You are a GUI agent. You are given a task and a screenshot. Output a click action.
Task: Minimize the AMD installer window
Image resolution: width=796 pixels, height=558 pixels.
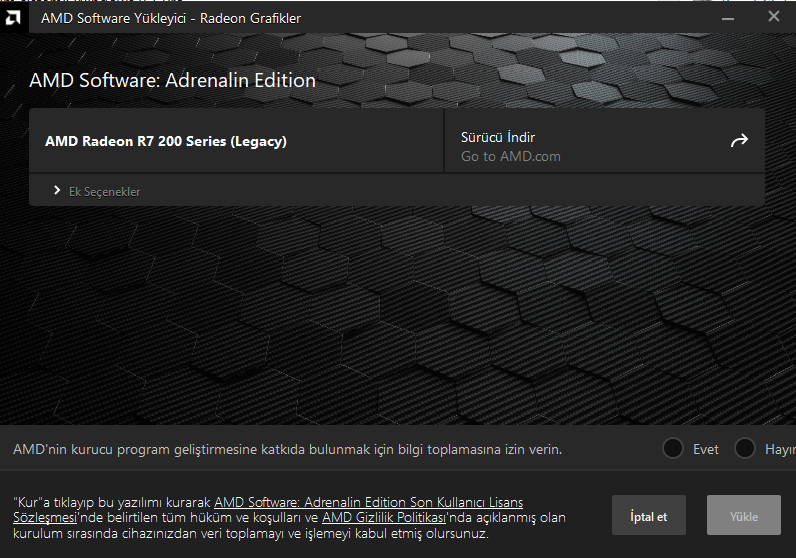point(728,18)
